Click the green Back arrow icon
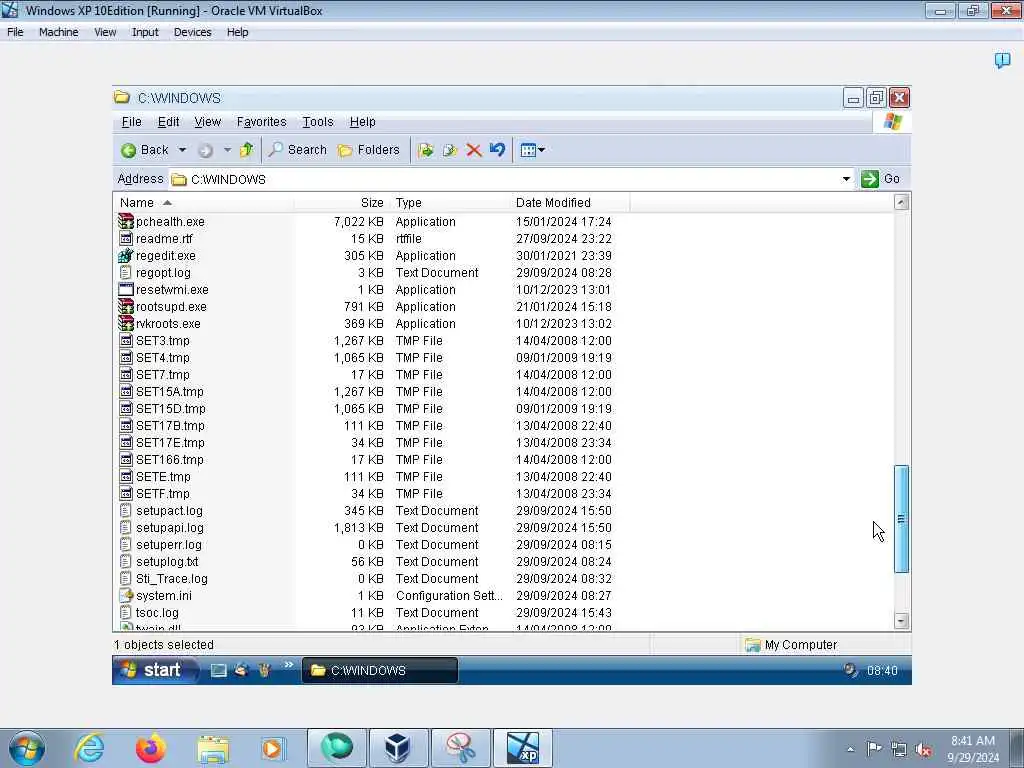Screen dimensions: 1024x768 pyautogui.click(x=129, y=150)
